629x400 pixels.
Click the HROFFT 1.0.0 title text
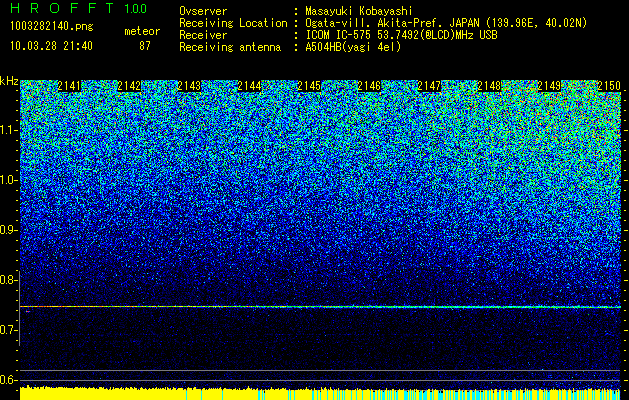click(79, 8)
